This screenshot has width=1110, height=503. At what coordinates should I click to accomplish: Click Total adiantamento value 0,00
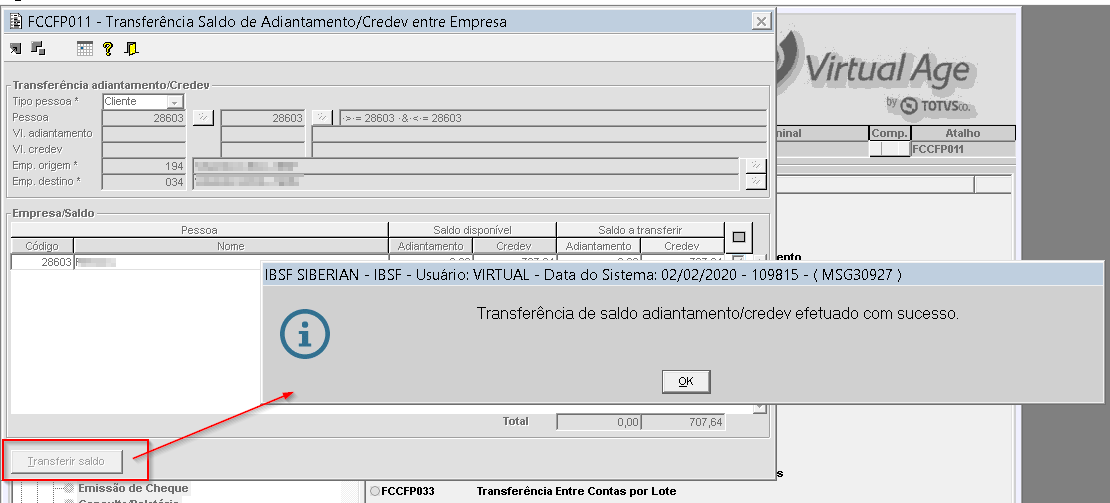599,422
